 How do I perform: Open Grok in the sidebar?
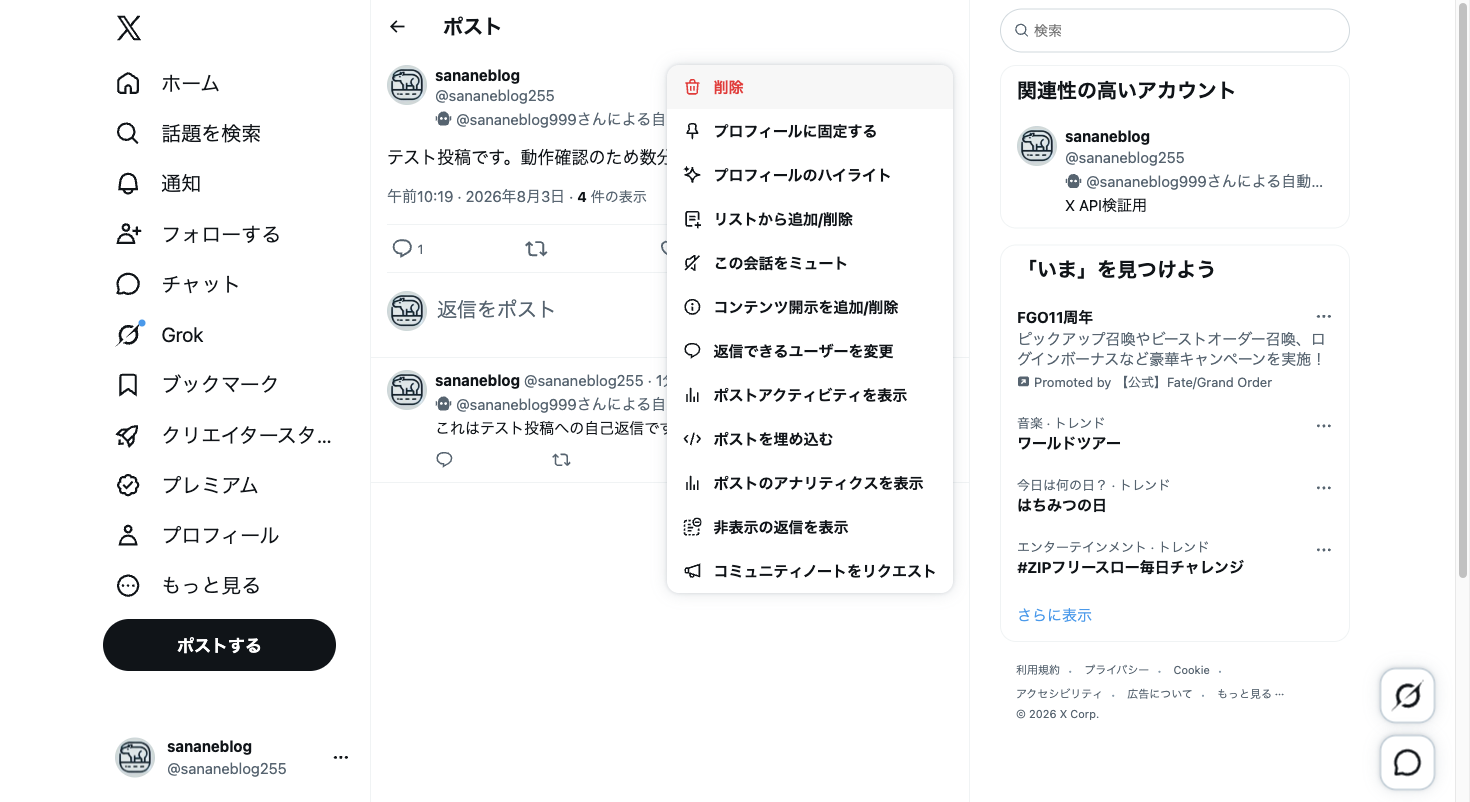[x=160, y=334]
